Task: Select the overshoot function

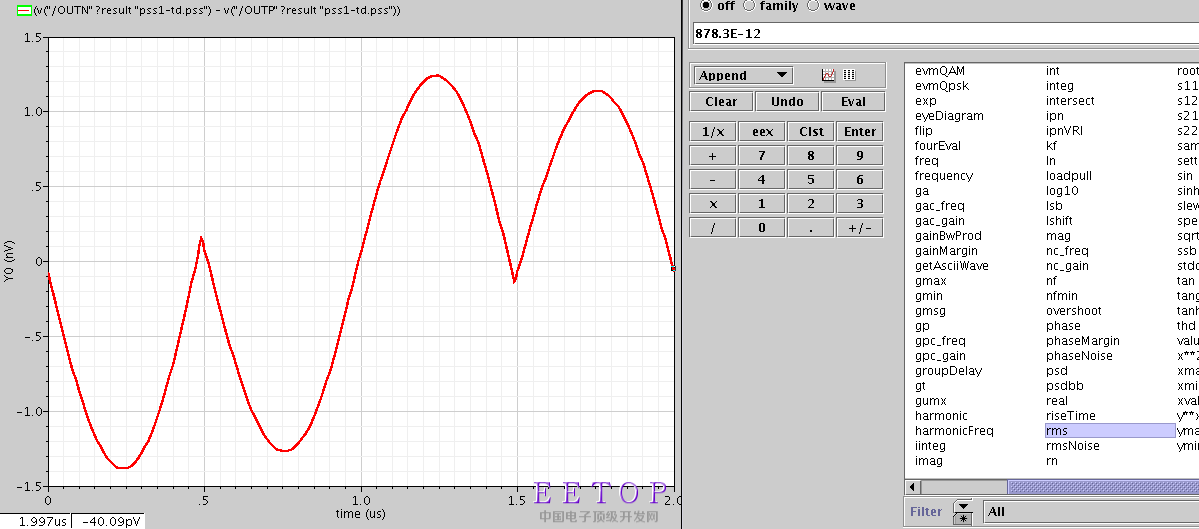Action: (1072, 311)
